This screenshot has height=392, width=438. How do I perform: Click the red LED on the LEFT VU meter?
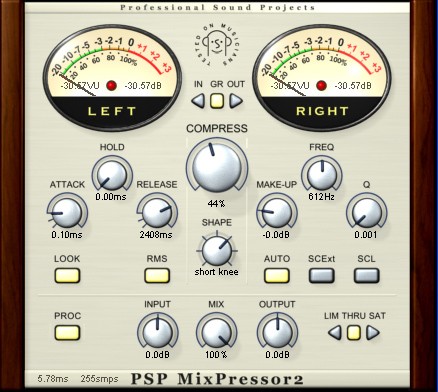click(x=112, y=86)
